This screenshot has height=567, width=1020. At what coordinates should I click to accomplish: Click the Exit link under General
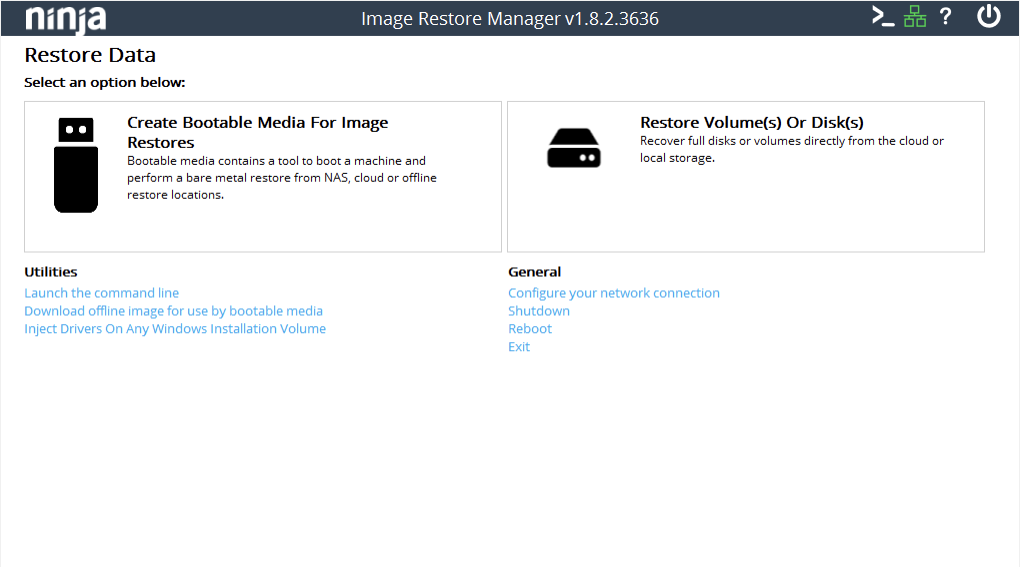pos(519,347)
